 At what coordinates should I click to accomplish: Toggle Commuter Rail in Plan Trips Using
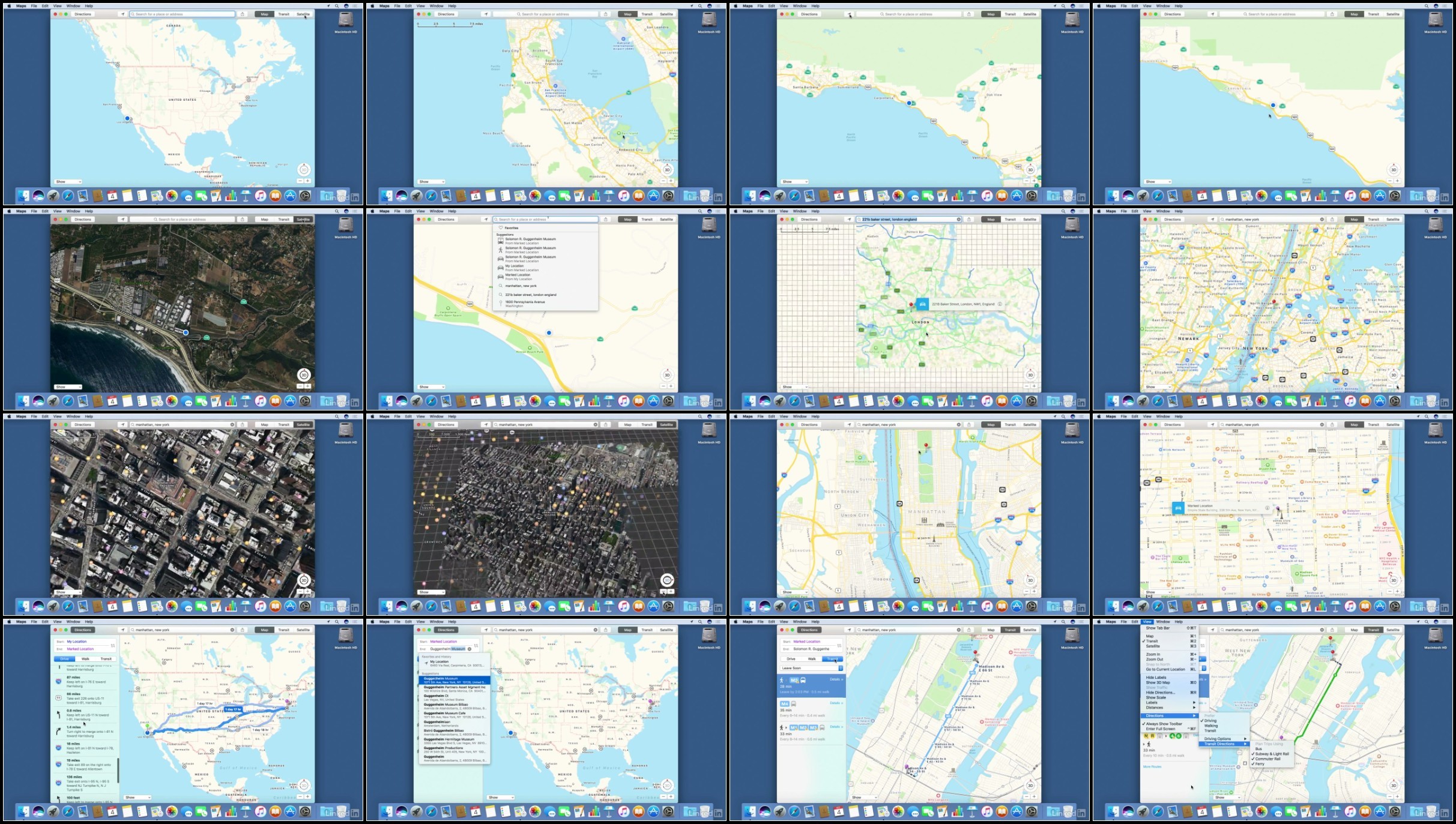point(1267,759)
